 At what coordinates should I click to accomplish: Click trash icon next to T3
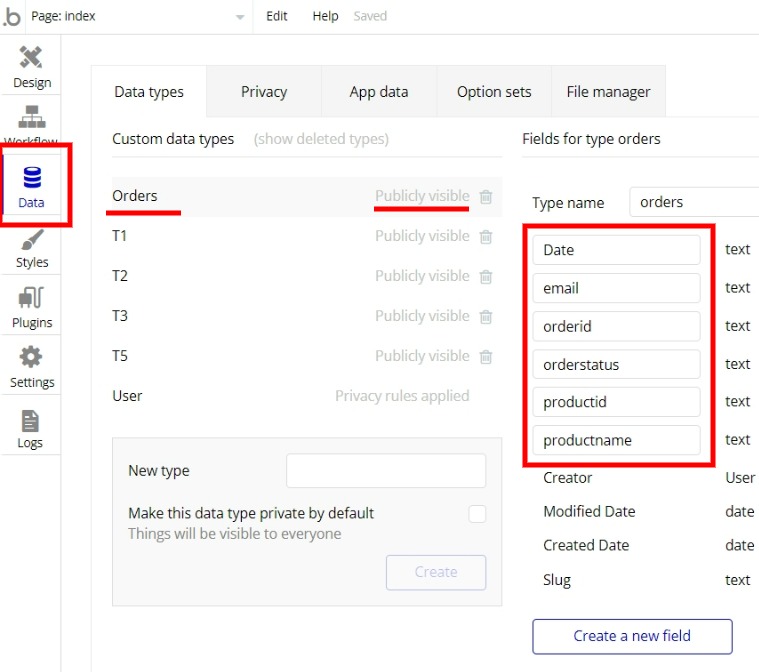tap(486, 317)
